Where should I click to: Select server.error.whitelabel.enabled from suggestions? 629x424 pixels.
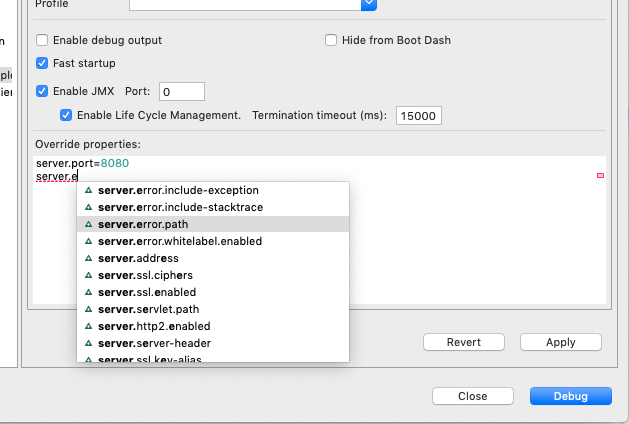click(180, 241)
